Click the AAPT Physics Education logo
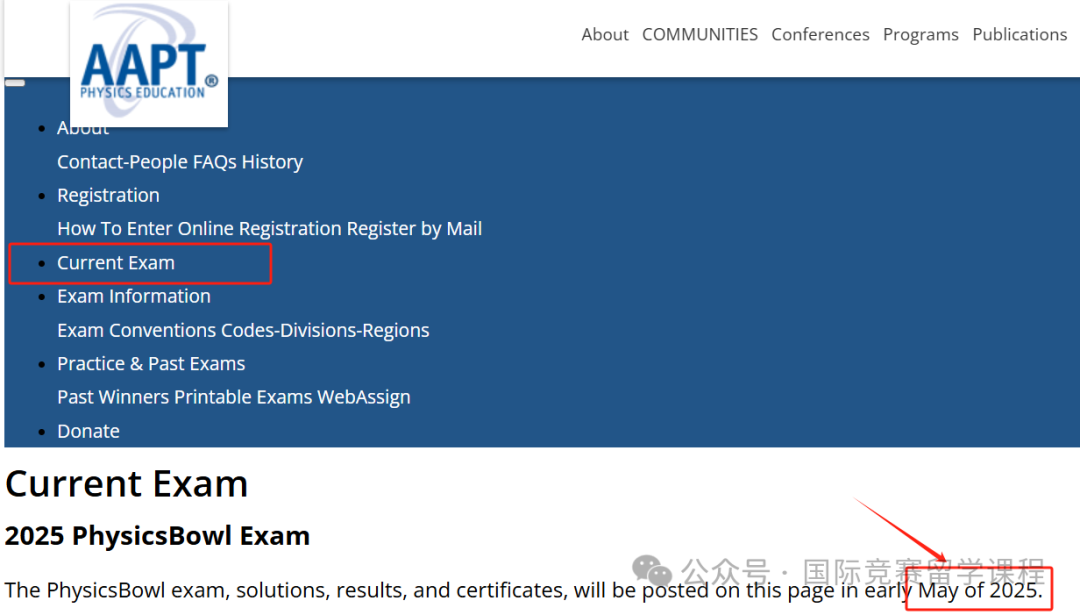The image size is (1080, 615). coord(149,64)
